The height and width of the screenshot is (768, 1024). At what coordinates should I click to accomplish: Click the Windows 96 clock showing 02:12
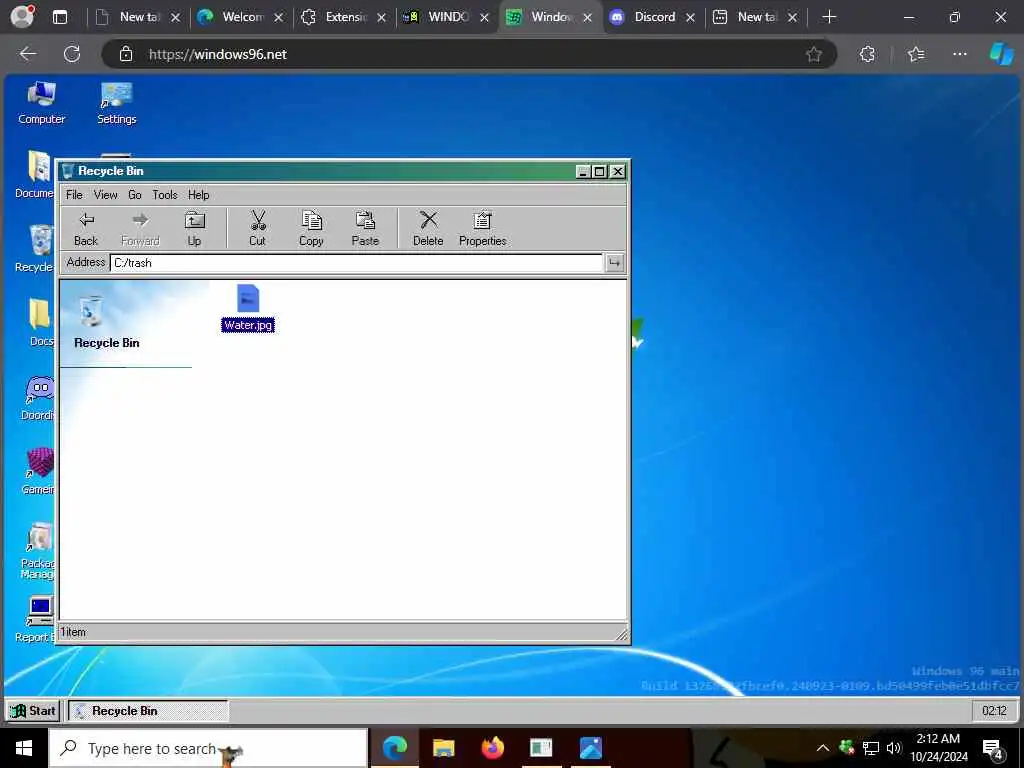click(x=994, y=711)
